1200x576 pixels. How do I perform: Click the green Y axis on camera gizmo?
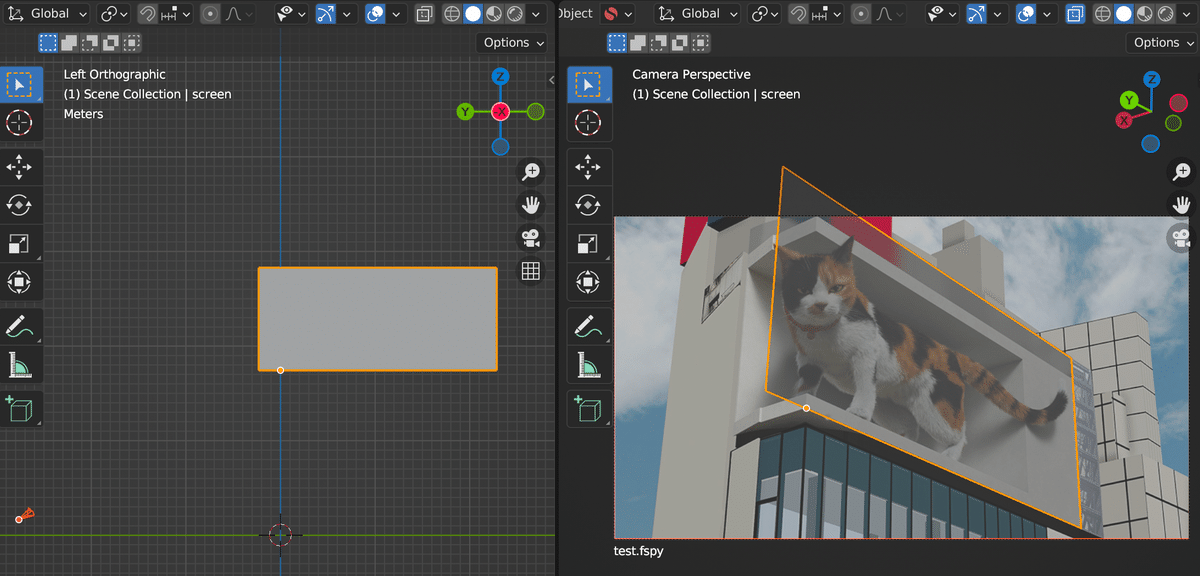click(1129, 100)
